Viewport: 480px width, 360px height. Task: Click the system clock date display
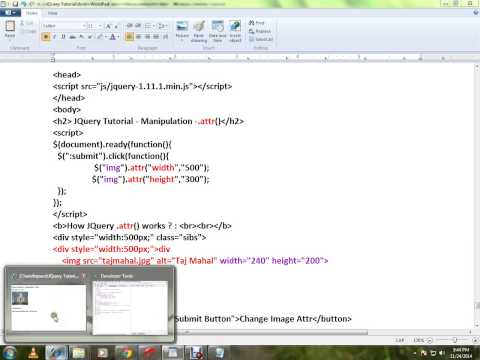461,353
